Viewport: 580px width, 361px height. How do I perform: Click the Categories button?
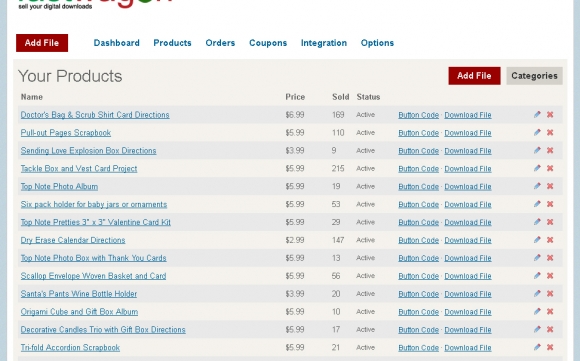[x=534, y=76]
